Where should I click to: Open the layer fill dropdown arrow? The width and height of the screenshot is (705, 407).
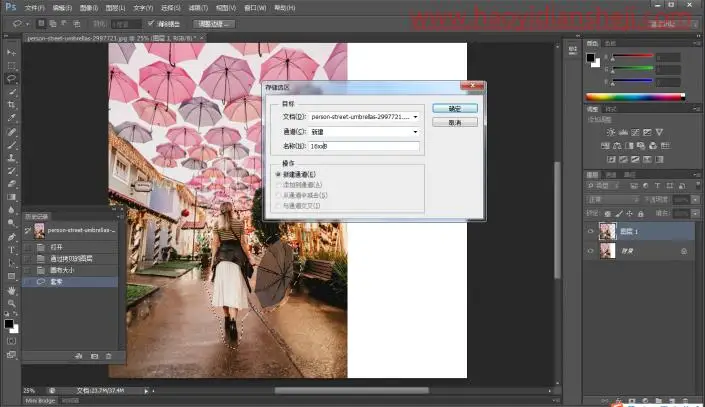[x=696, y=214]
